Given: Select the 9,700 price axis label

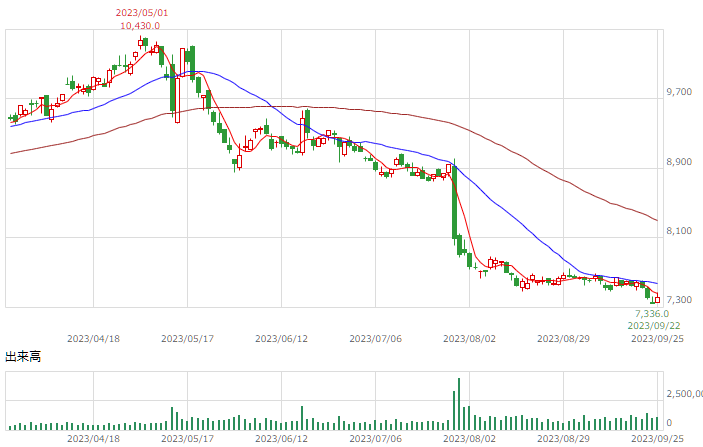Looking at the screenshot, I should [679, 92].
